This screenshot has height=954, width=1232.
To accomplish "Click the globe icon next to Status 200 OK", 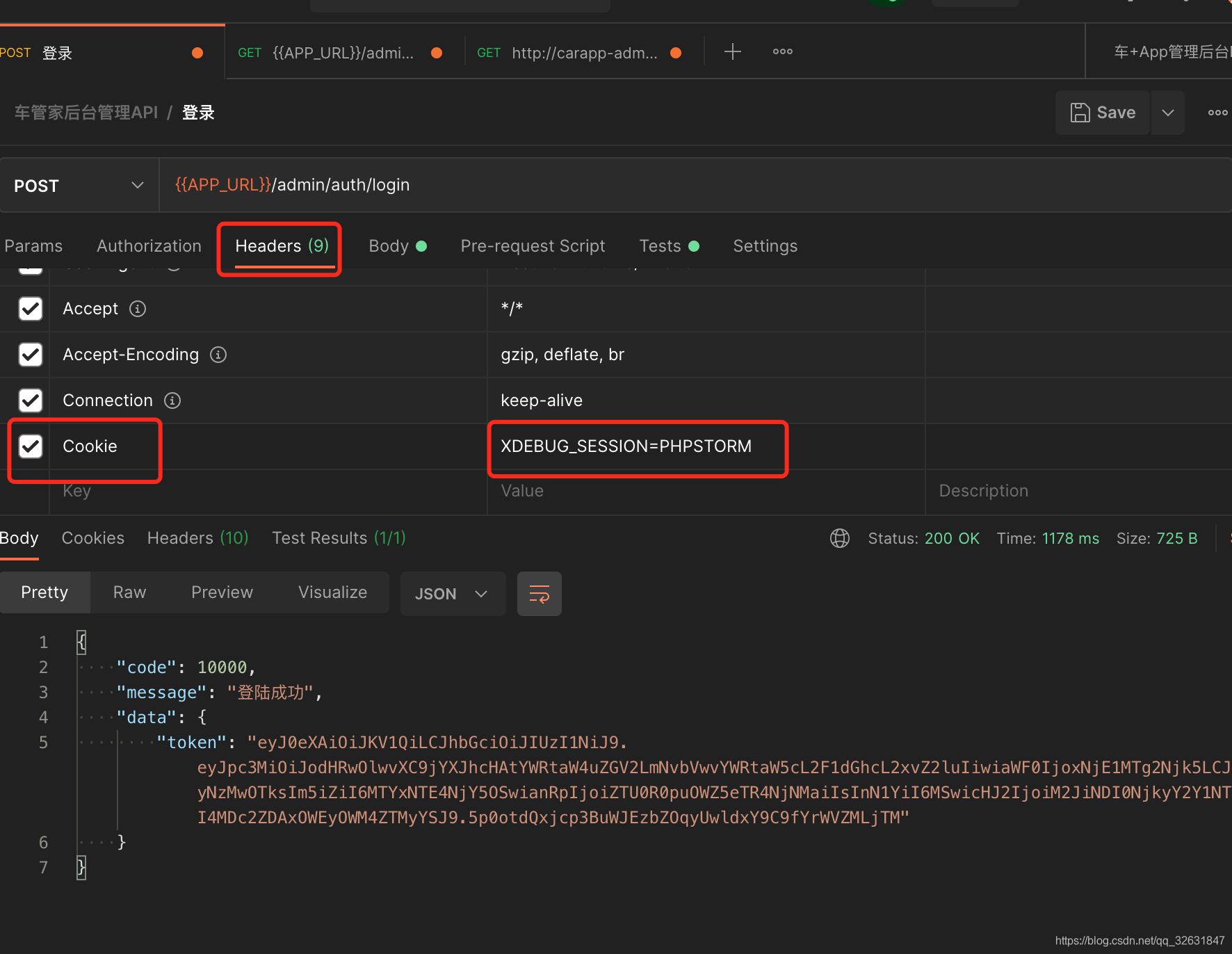I will pyautogui.click(x=839, y=537).
